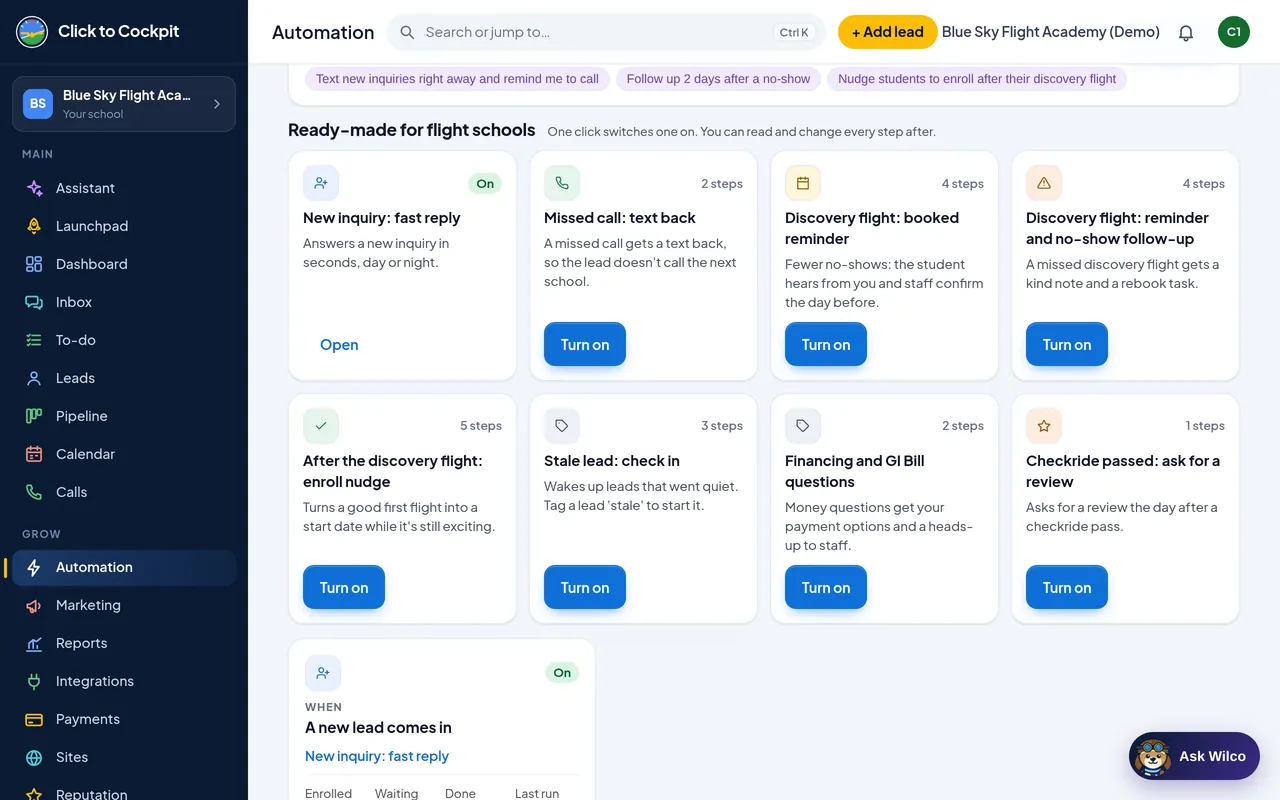The width and height of the screenshot is (1280, 800).
Task: Turn on Financing and GI Bill questions
Action: tap(826, 587)
